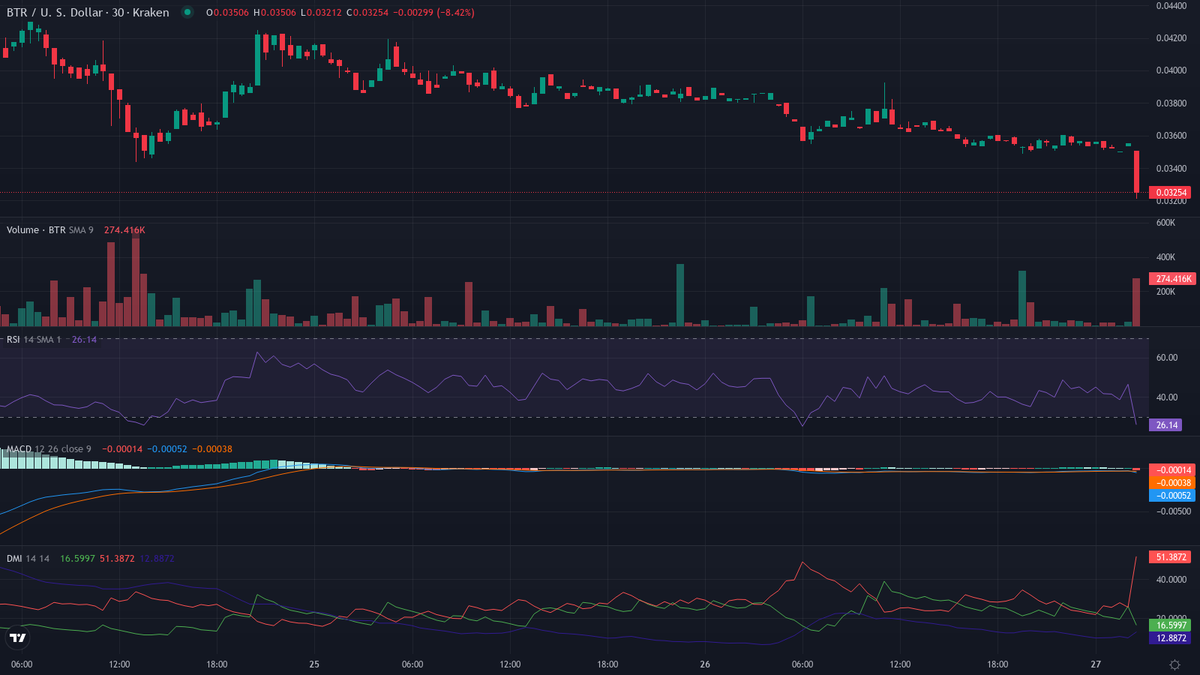Image resolution: width=1200 pixels, height=675 pixels.
Task: Click the 25 date label on time axis
Action: tap(314, 664)
